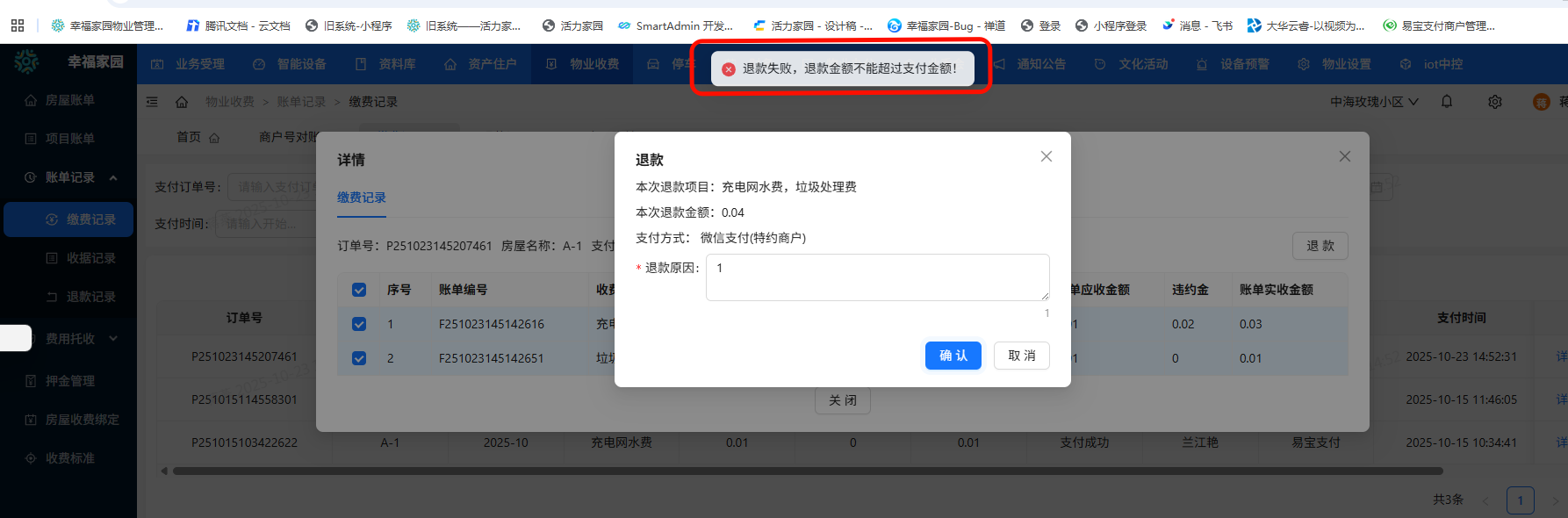Open 旧系统-小程序 bookmark

click(349, 25)
